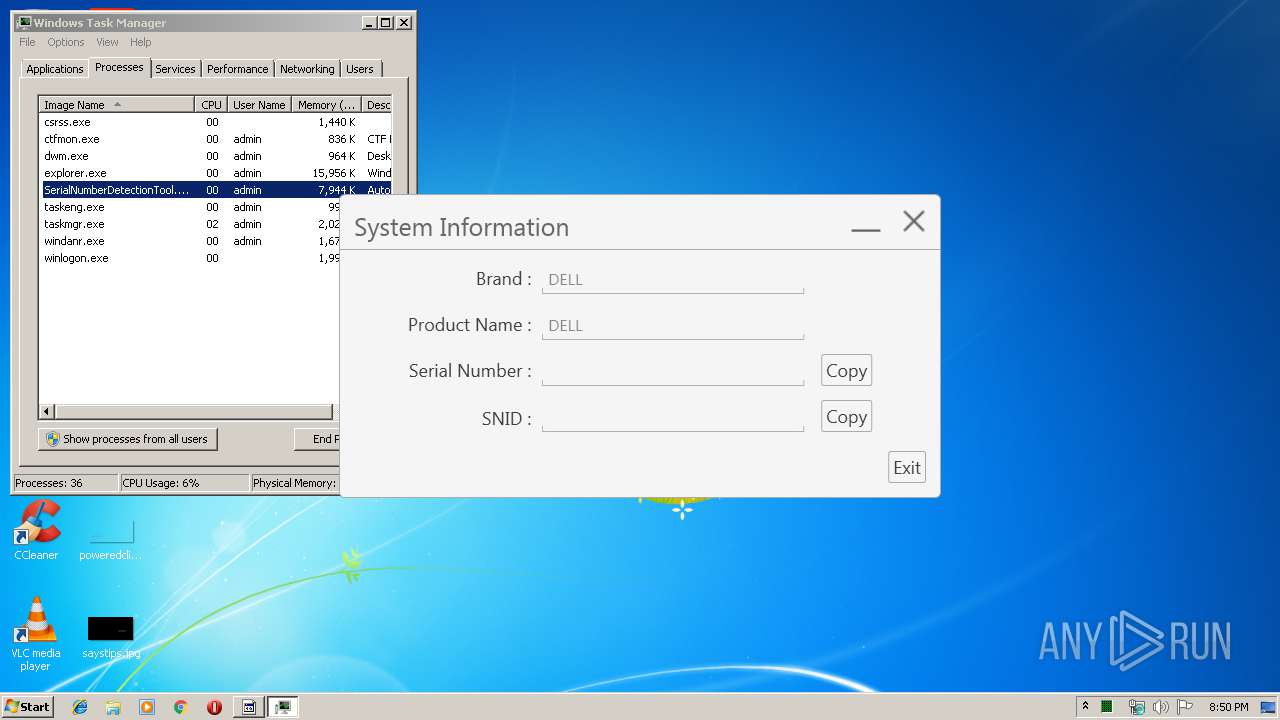This screenshot has height=720, width=1280.
Task: Select the taskmgr.exe process row
Action: [x=190, y=224]
